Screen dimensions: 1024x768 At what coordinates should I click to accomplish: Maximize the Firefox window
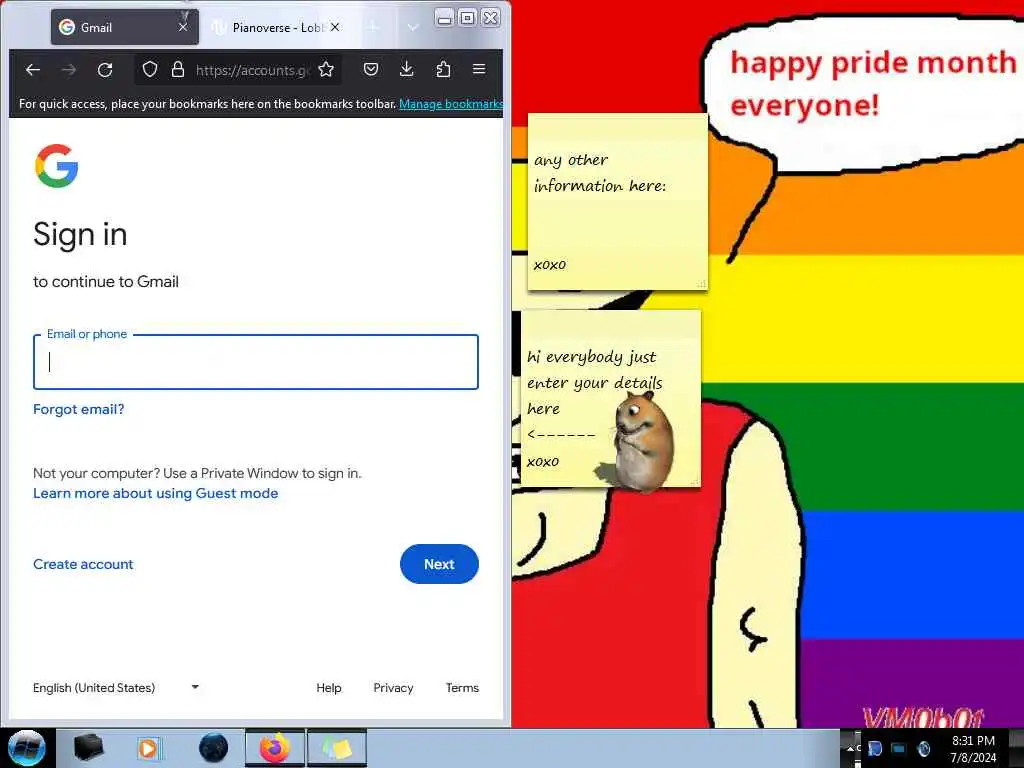tap(468, 18)
